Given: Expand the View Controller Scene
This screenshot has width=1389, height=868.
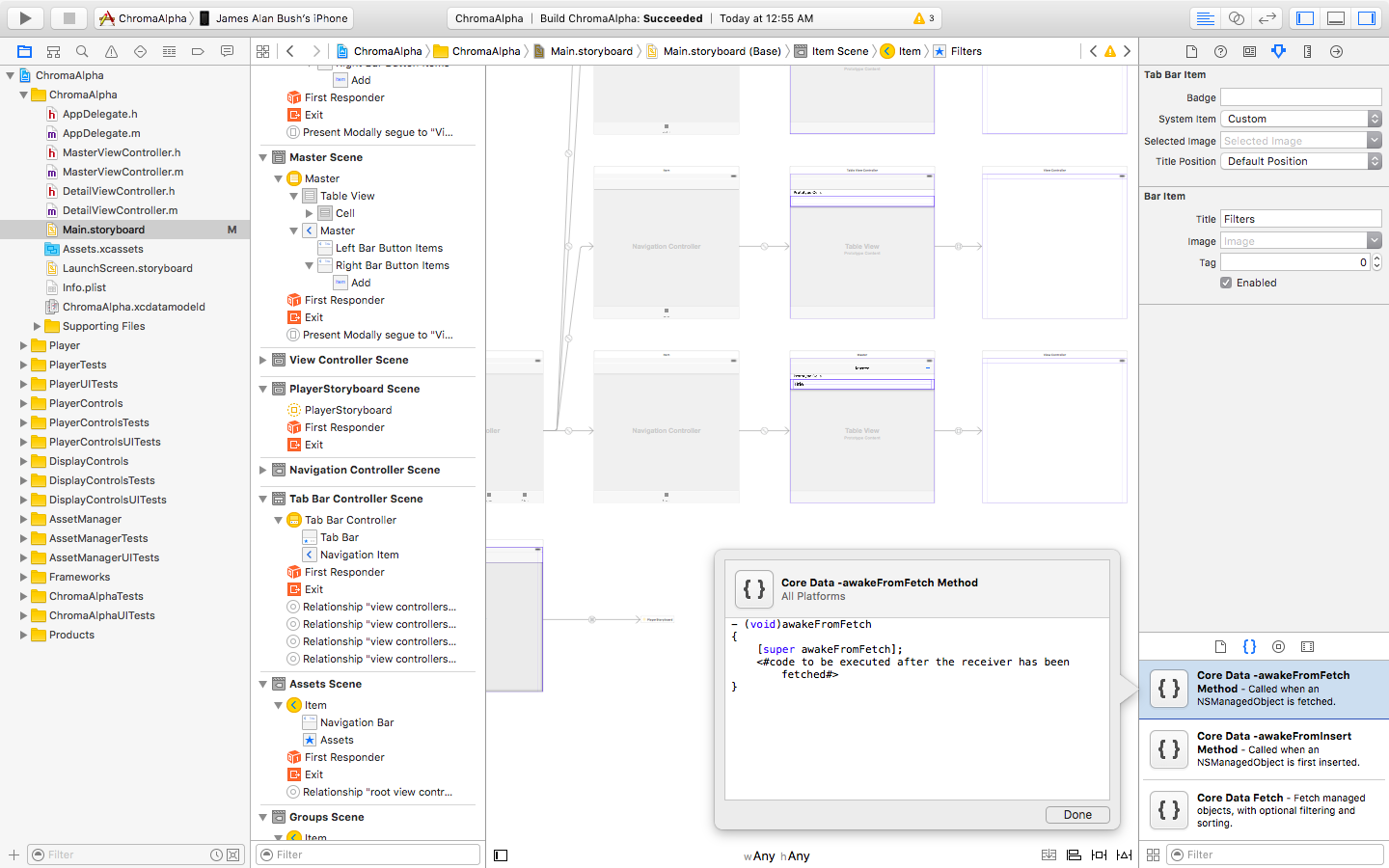Looking at the screenshot, I should [x=263, y=360].
